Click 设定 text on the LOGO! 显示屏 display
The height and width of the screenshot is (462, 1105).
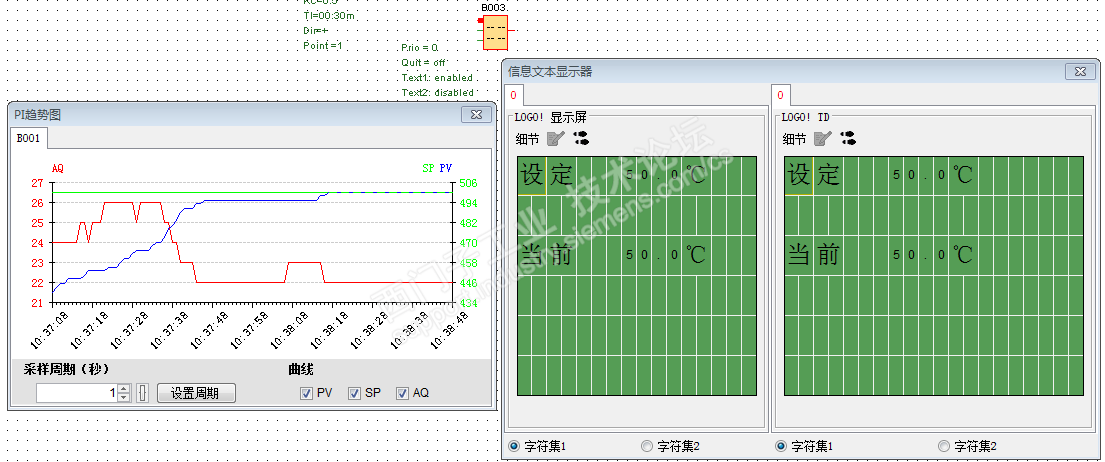pyautogui.click(x=546, y=174)
